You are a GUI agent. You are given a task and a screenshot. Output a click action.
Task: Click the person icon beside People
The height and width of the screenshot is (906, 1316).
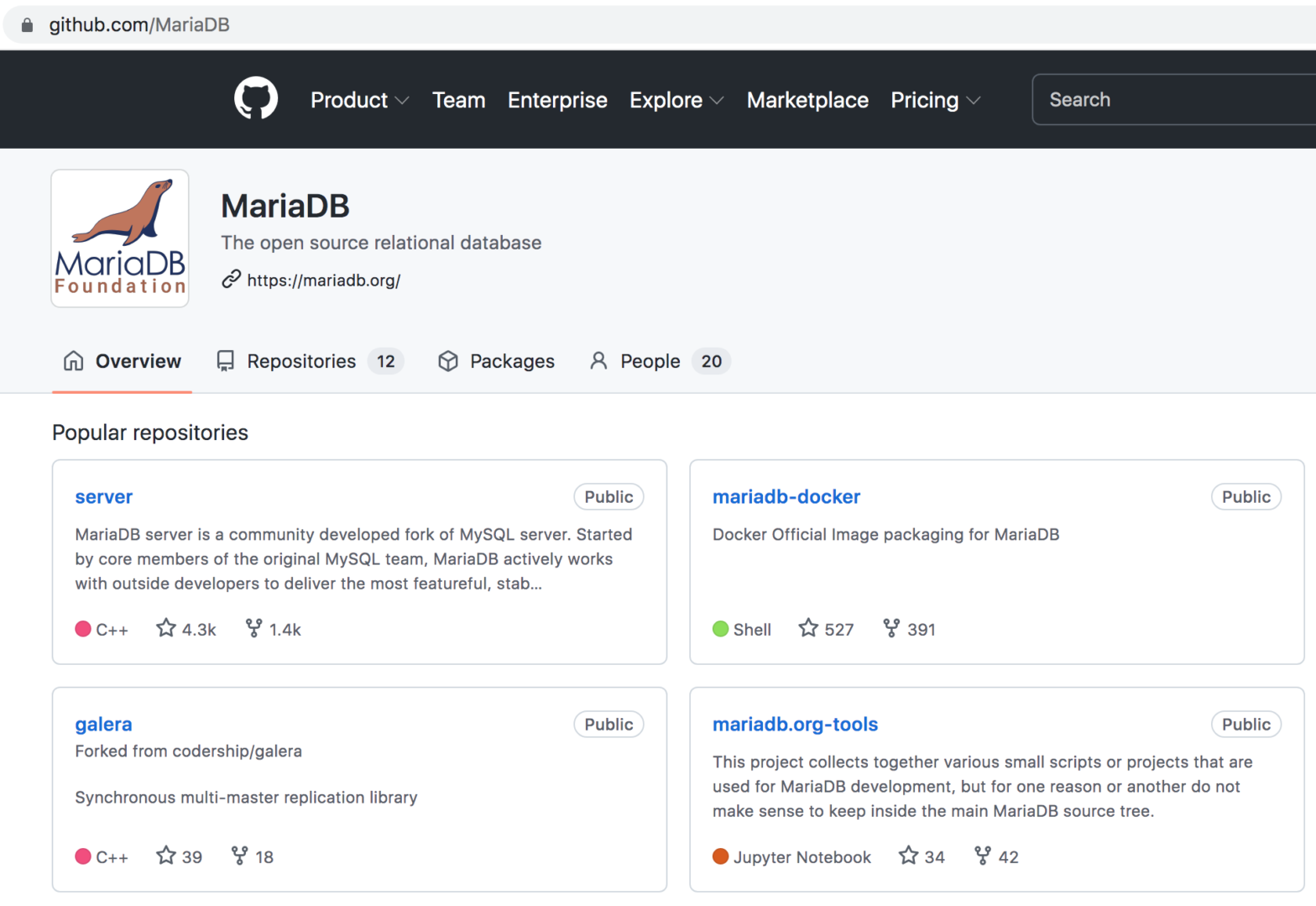(598, 361)
